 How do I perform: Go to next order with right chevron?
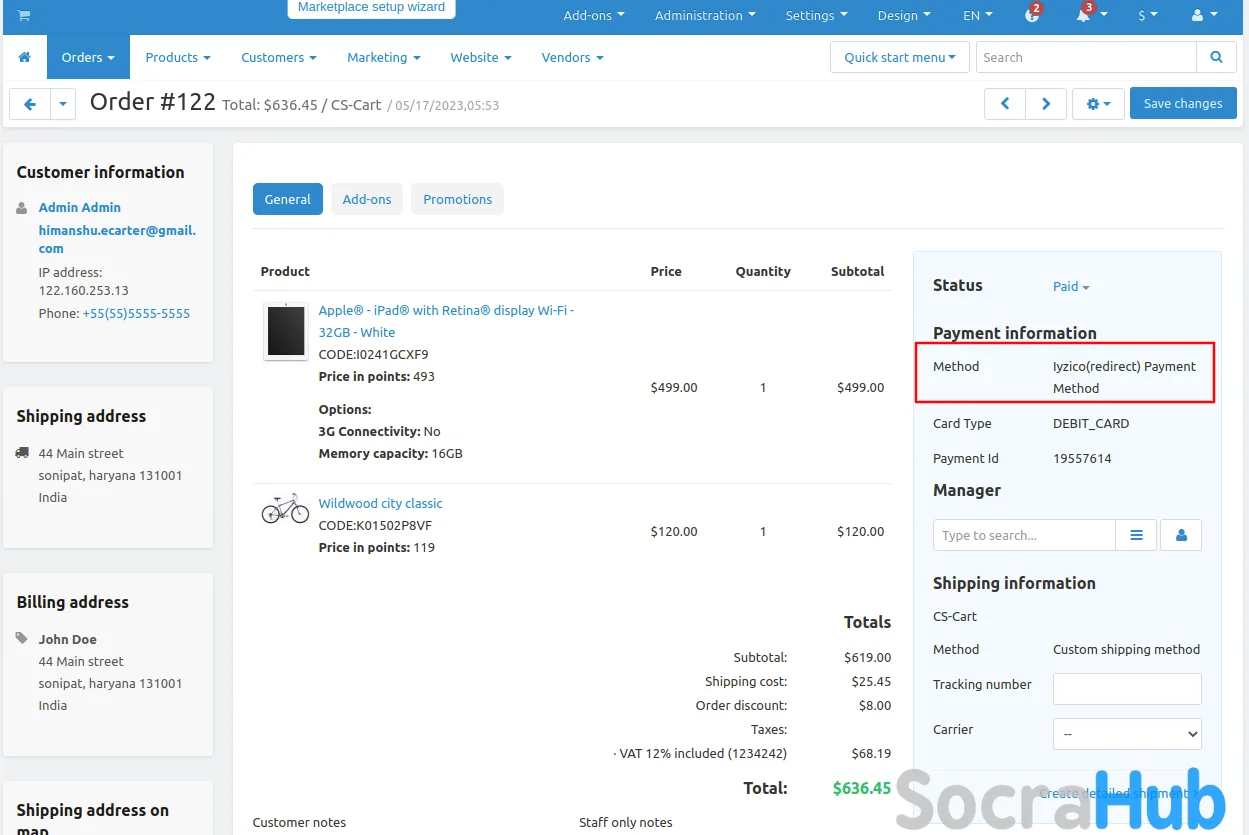[1046, 104]
